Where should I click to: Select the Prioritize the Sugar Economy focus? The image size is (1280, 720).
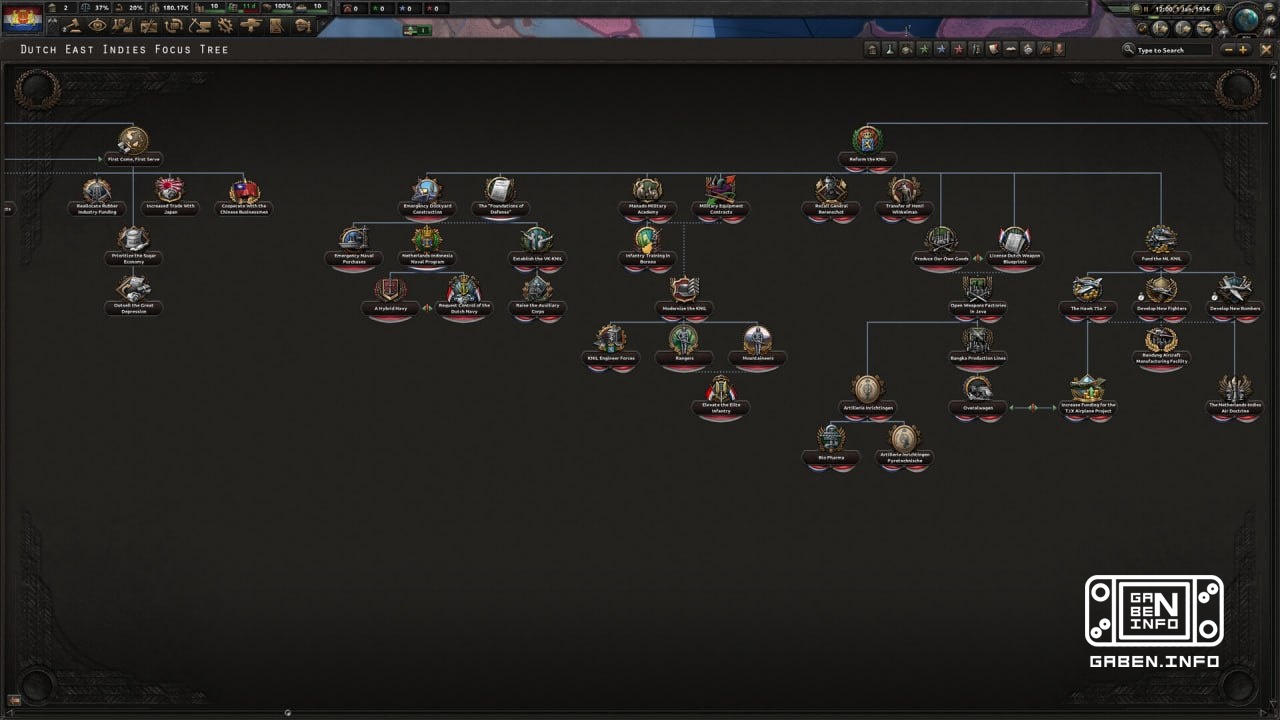pyautogui.click(x=133, y=246)
